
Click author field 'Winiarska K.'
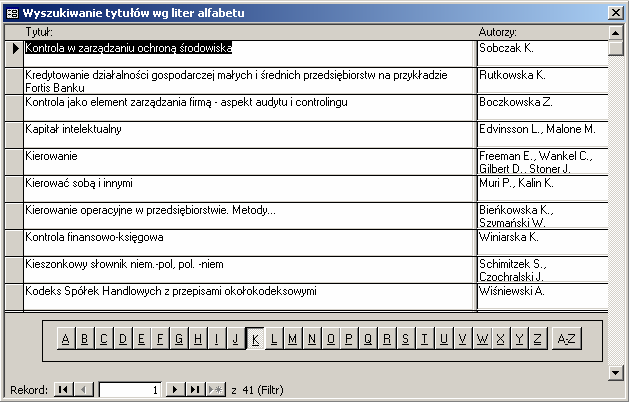543,242
